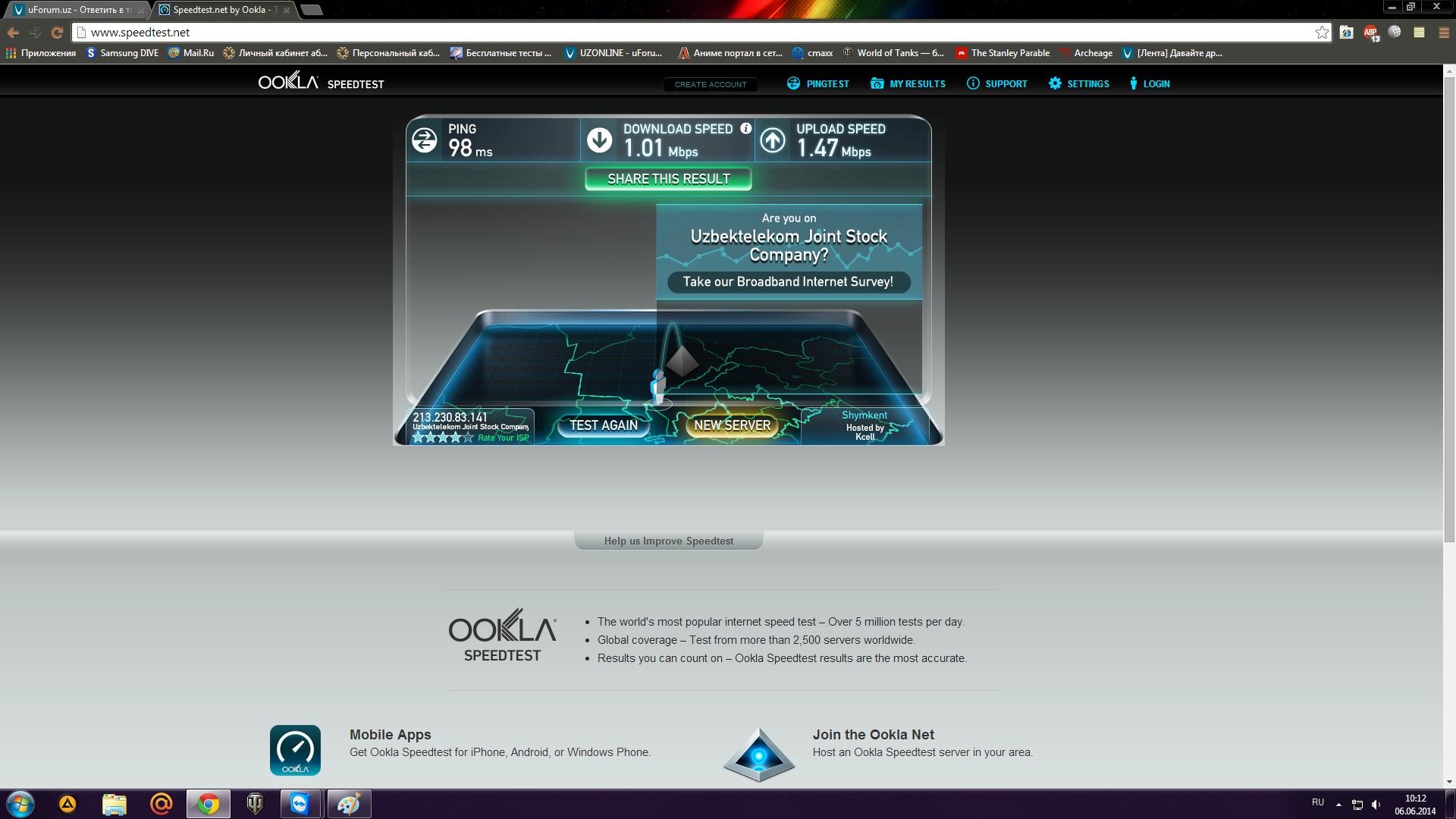The width and height of the screenshot is (1456, 819).
Task: Open the UZONLINE - uForu... bookmark
Action: coord(613,53)
